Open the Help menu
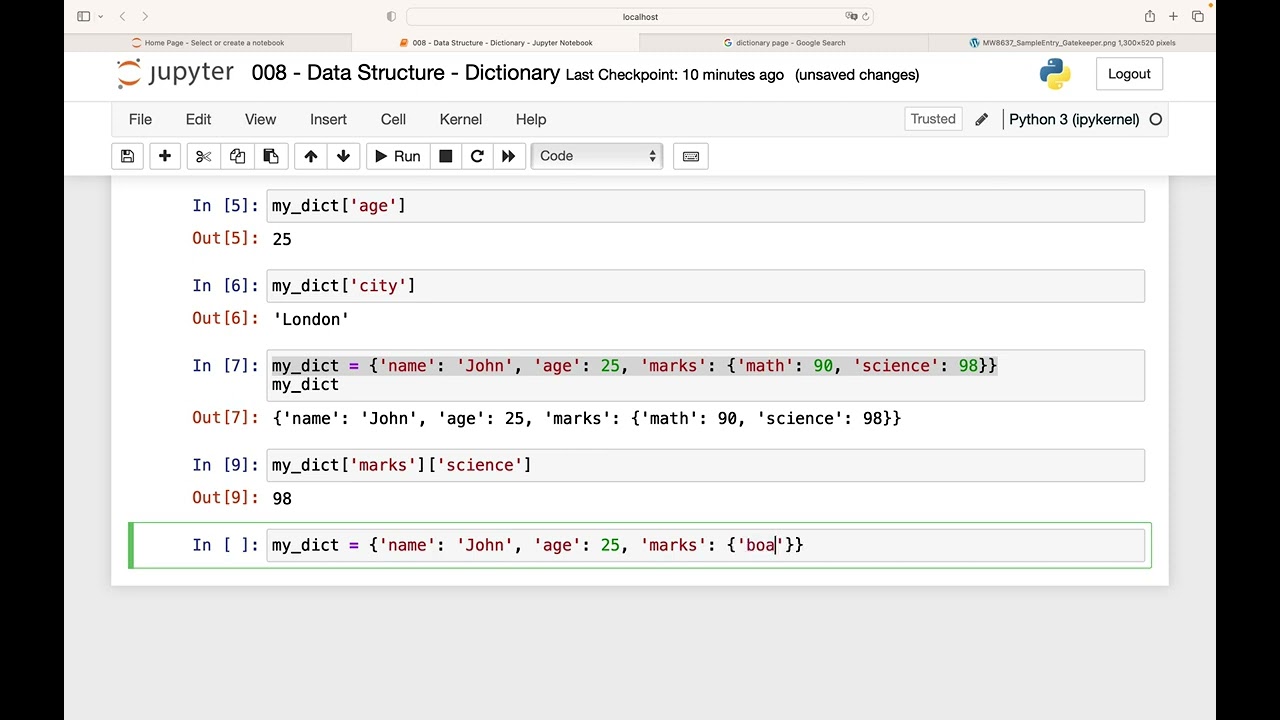1280x720 pixels. [531, 119]
